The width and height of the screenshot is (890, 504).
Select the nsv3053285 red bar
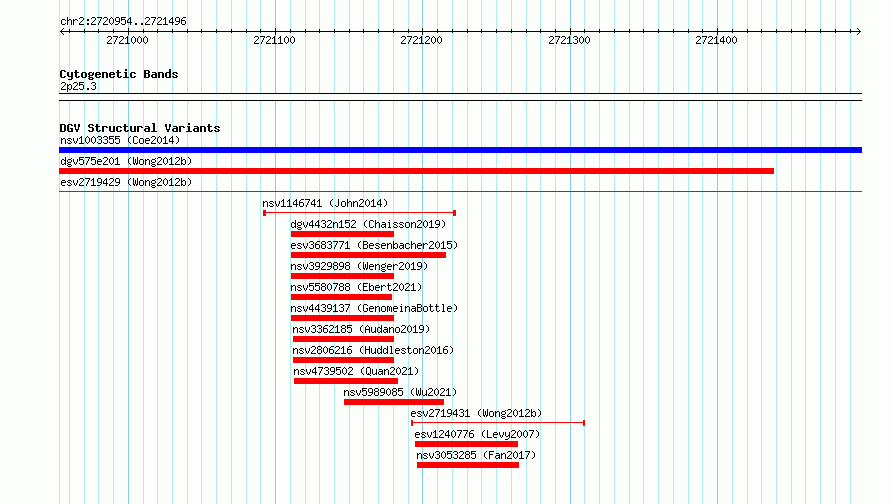point(468,465)
